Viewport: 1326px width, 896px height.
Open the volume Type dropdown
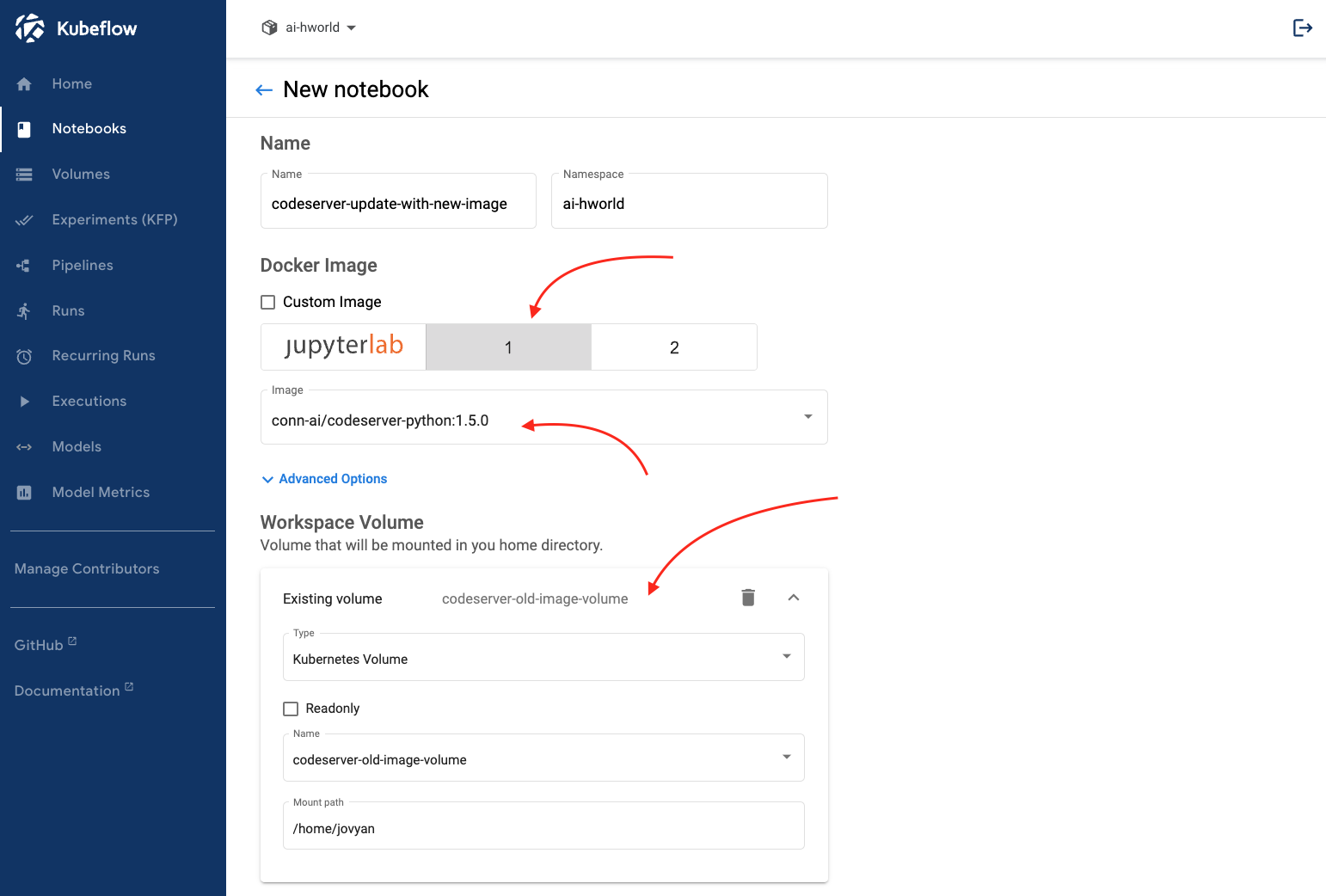pyautogui.click(x=543, y=658)
